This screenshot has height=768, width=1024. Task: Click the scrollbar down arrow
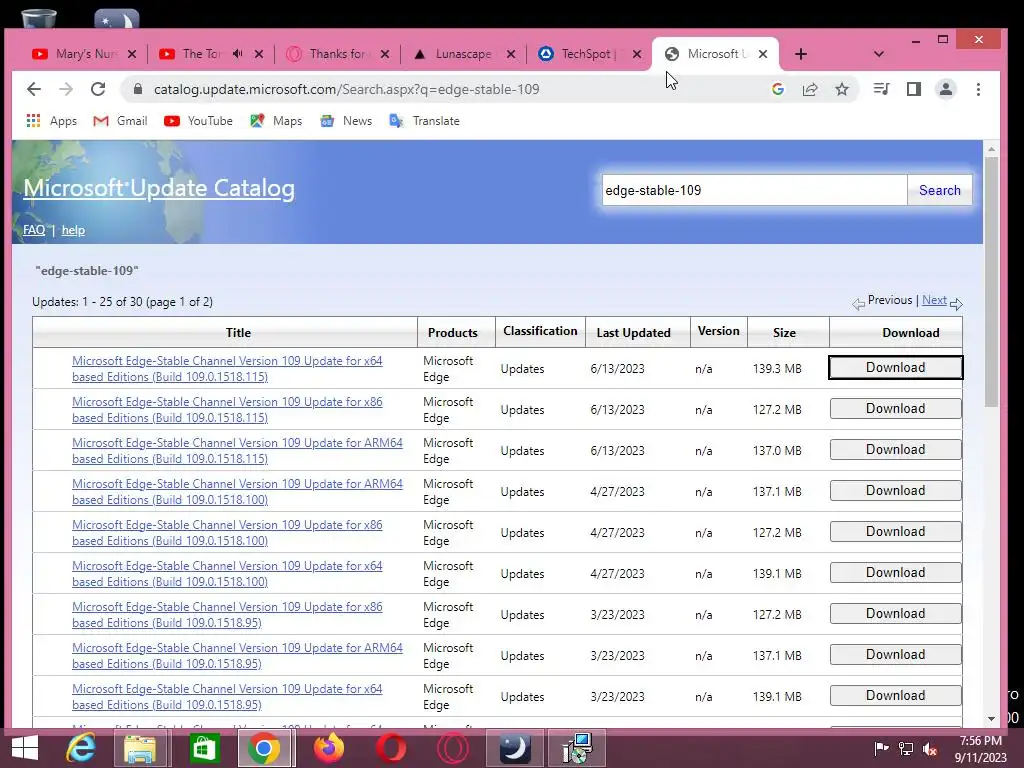[991, 718]
